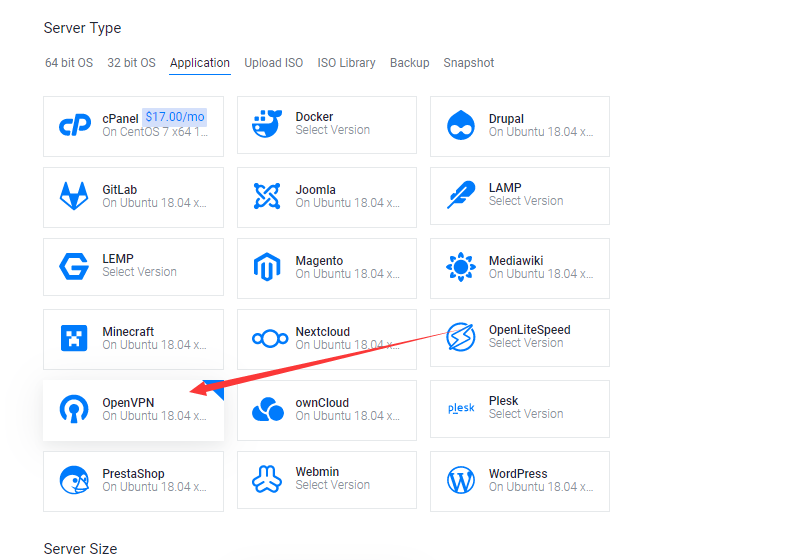Click the GitLab fox icon
This screenshot has height=560, width=806.
click(74, 196)
